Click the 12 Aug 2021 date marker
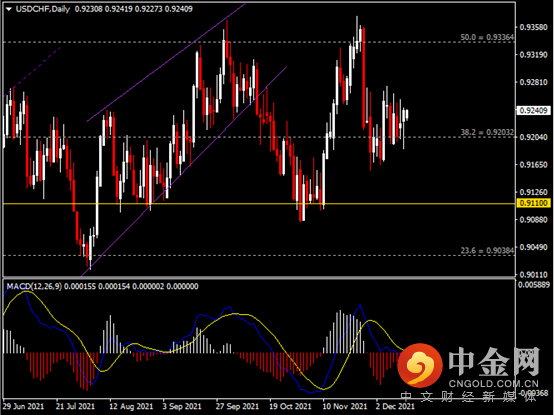554x415 pixels. tap(131, 406)
